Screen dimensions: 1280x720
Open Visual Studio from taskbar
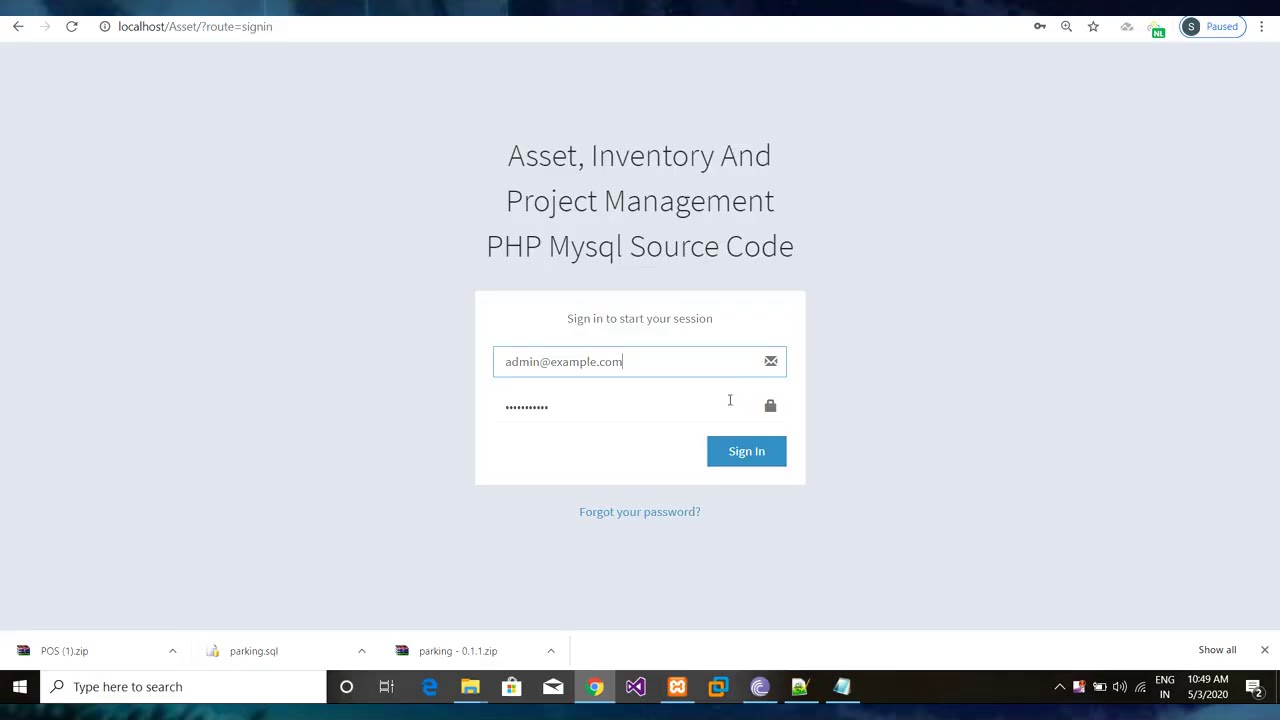[636, 687]
